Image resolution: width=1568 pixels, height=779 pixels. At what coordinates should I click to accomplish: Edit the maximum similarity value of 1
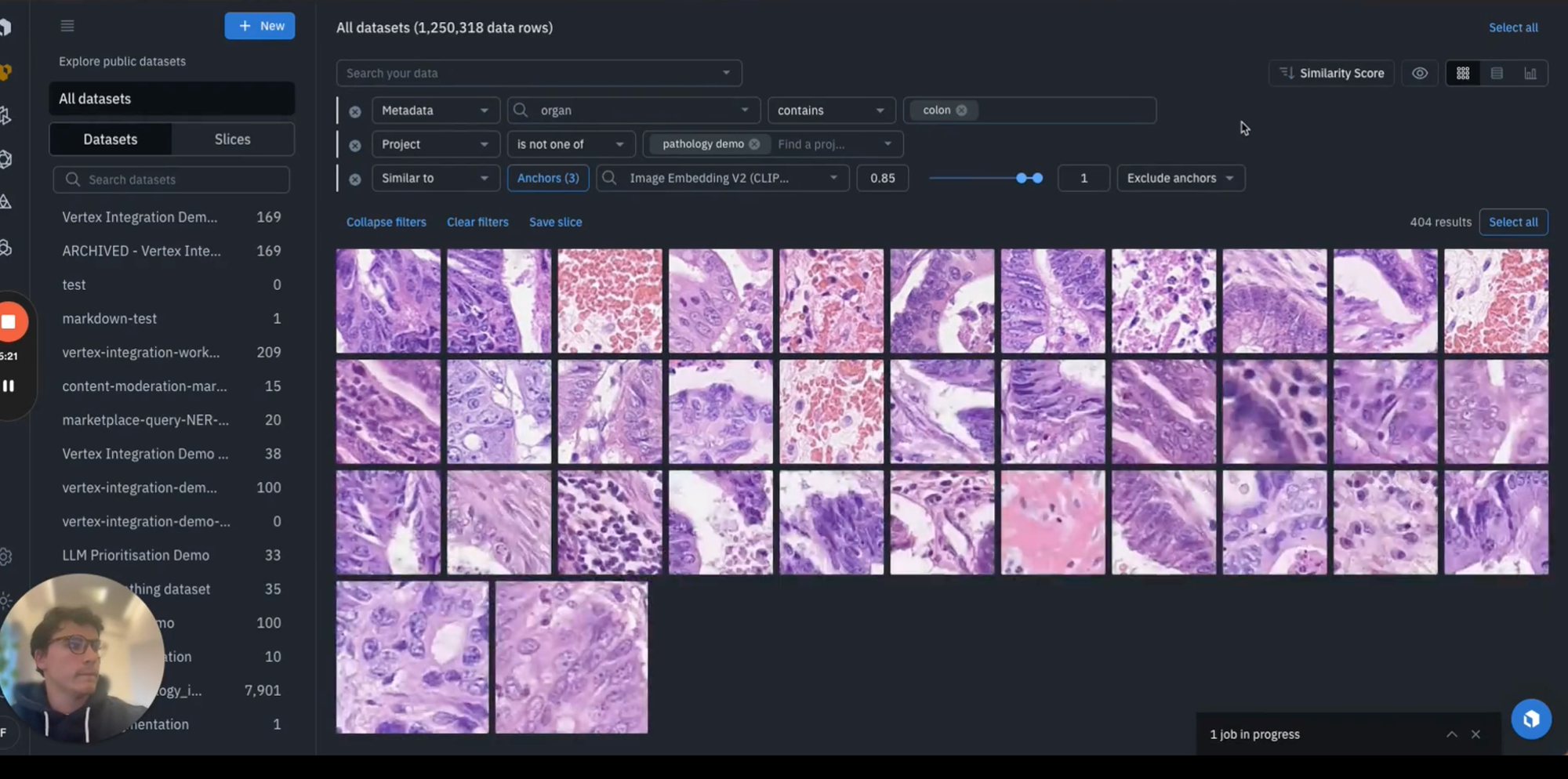pyautogui.click(x=1084, y=178)
